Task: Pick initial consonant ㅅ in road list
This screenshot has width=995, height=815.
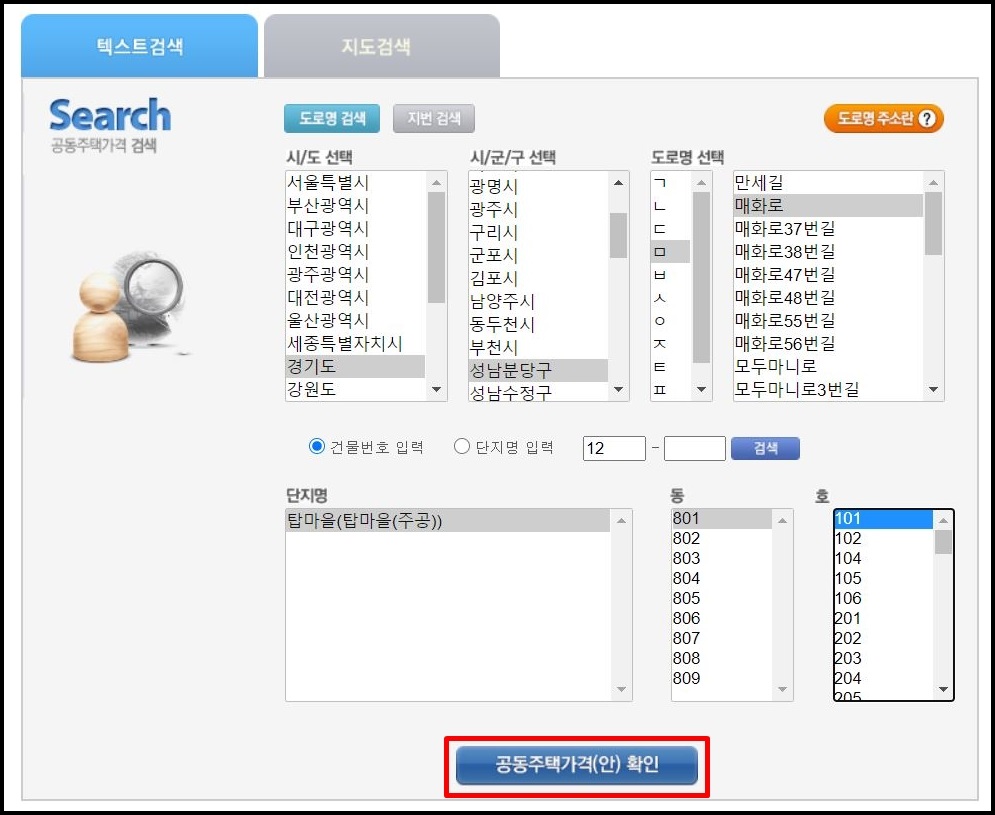Action: pyautogui.click(x=670, y=297)
